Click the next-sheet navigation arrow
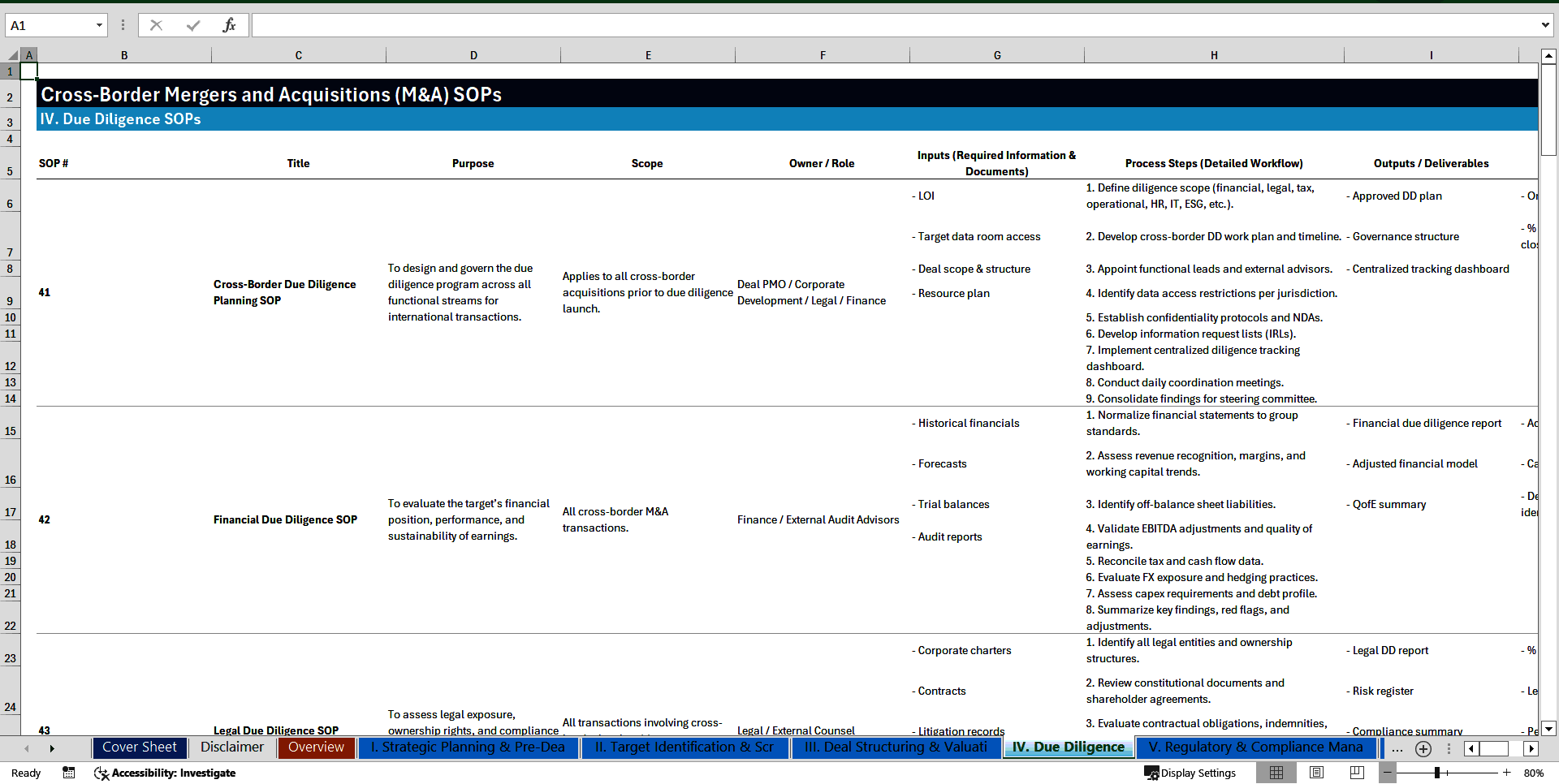Screen dimensions: 1559x784 coord(52,748)
